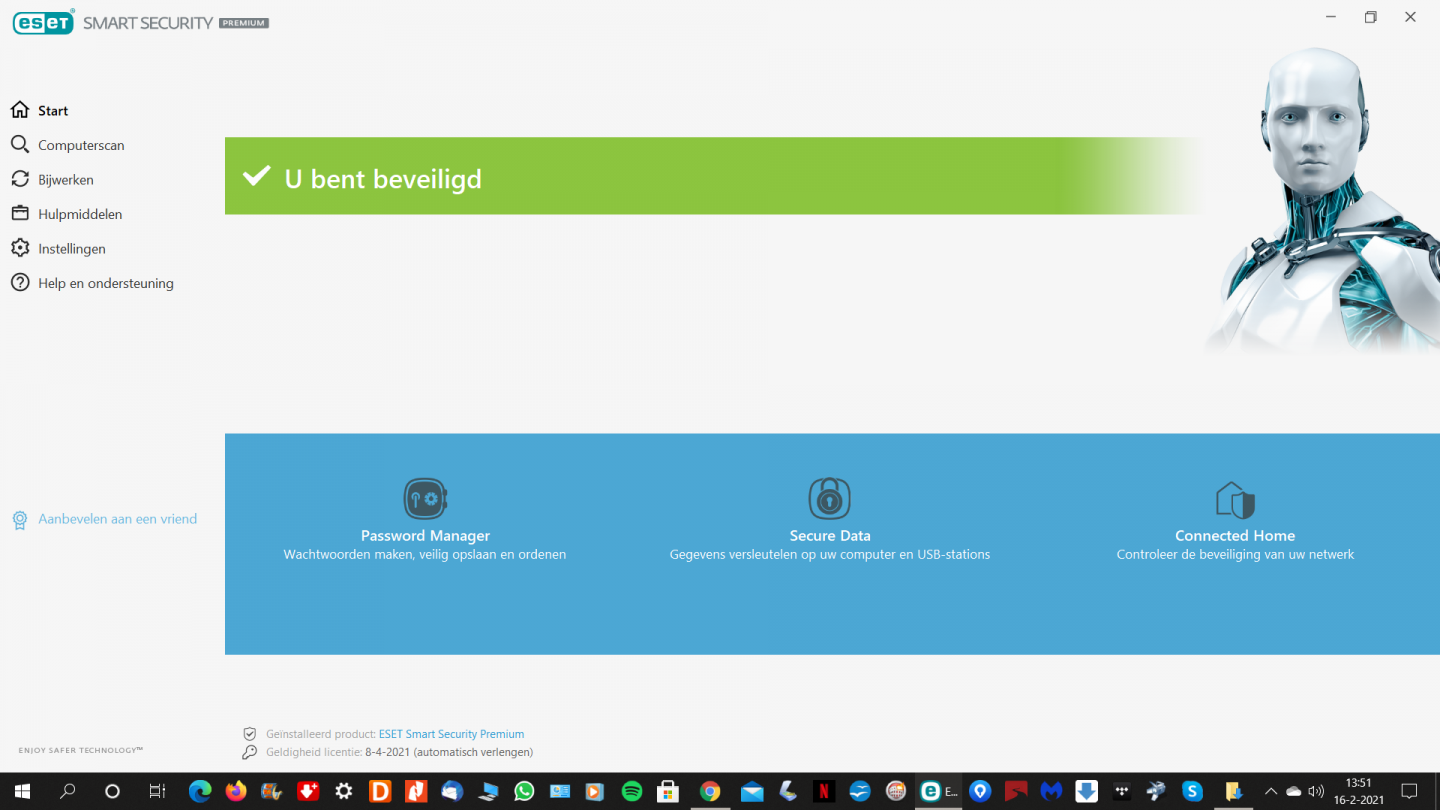The image size is (1440, 810).
Task: Open Microsoft Store from the taskbar
Action: point(668,791)
